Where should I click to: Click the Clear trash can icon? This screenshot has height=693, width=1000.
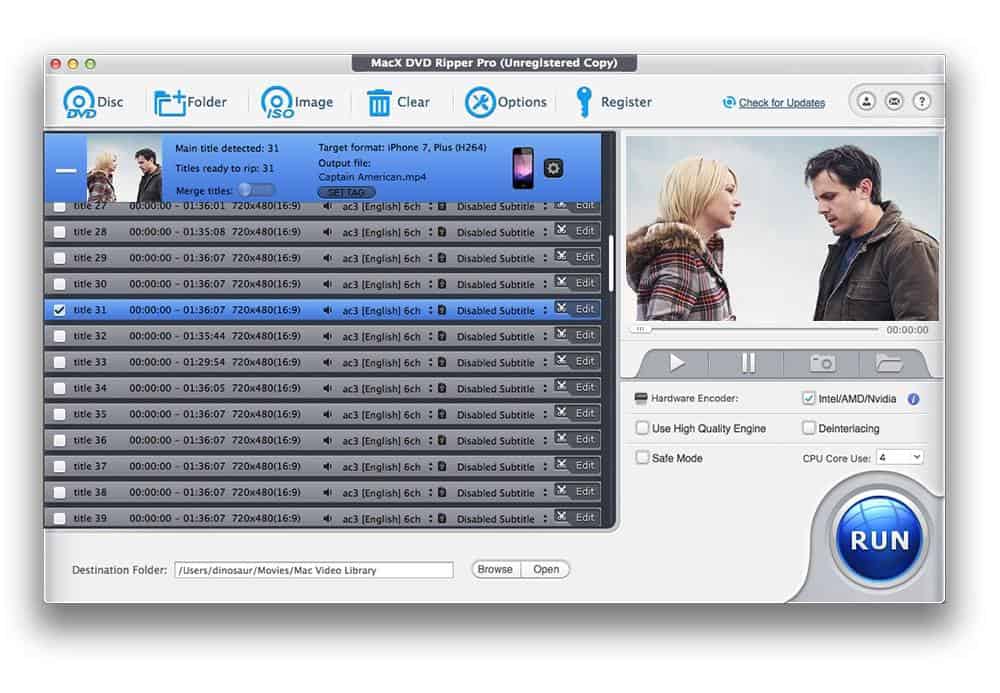pos(379,102)
